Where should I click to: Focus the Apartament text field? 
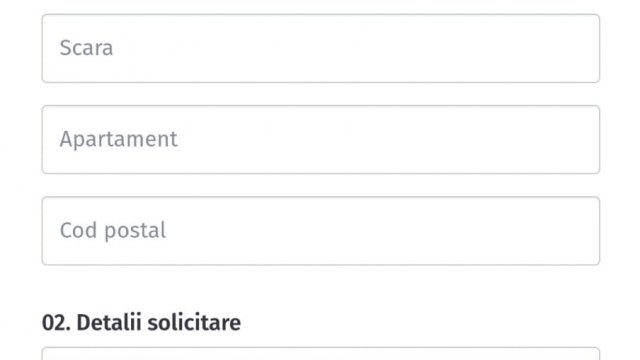pos(321,140)
